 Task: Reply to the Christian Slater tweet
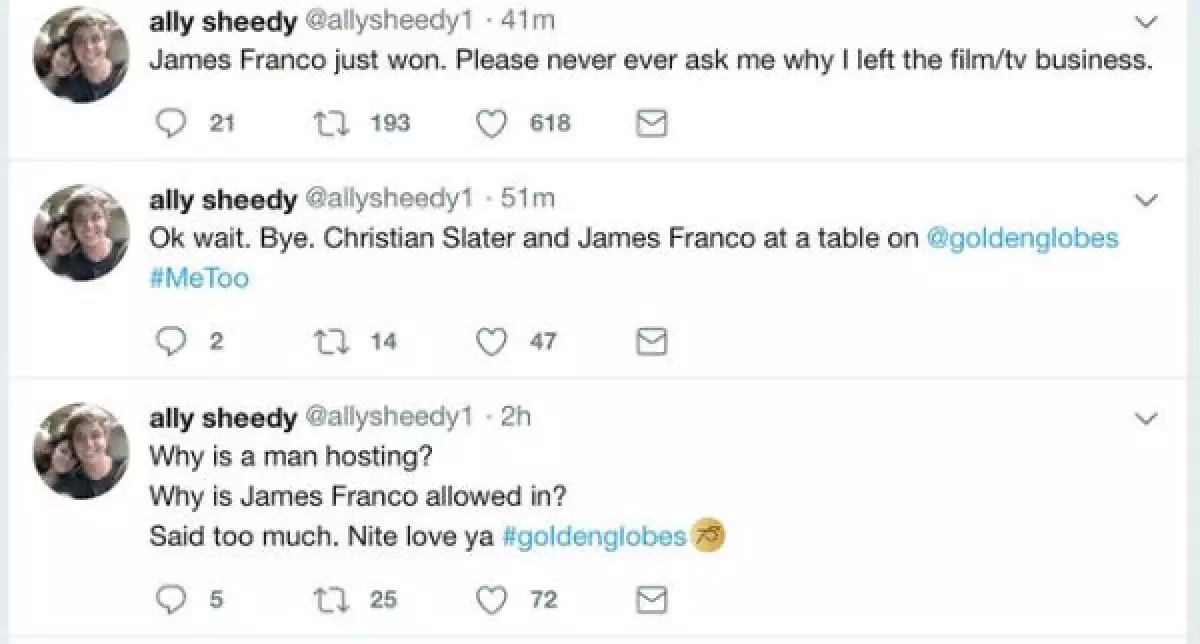[174, 342]
